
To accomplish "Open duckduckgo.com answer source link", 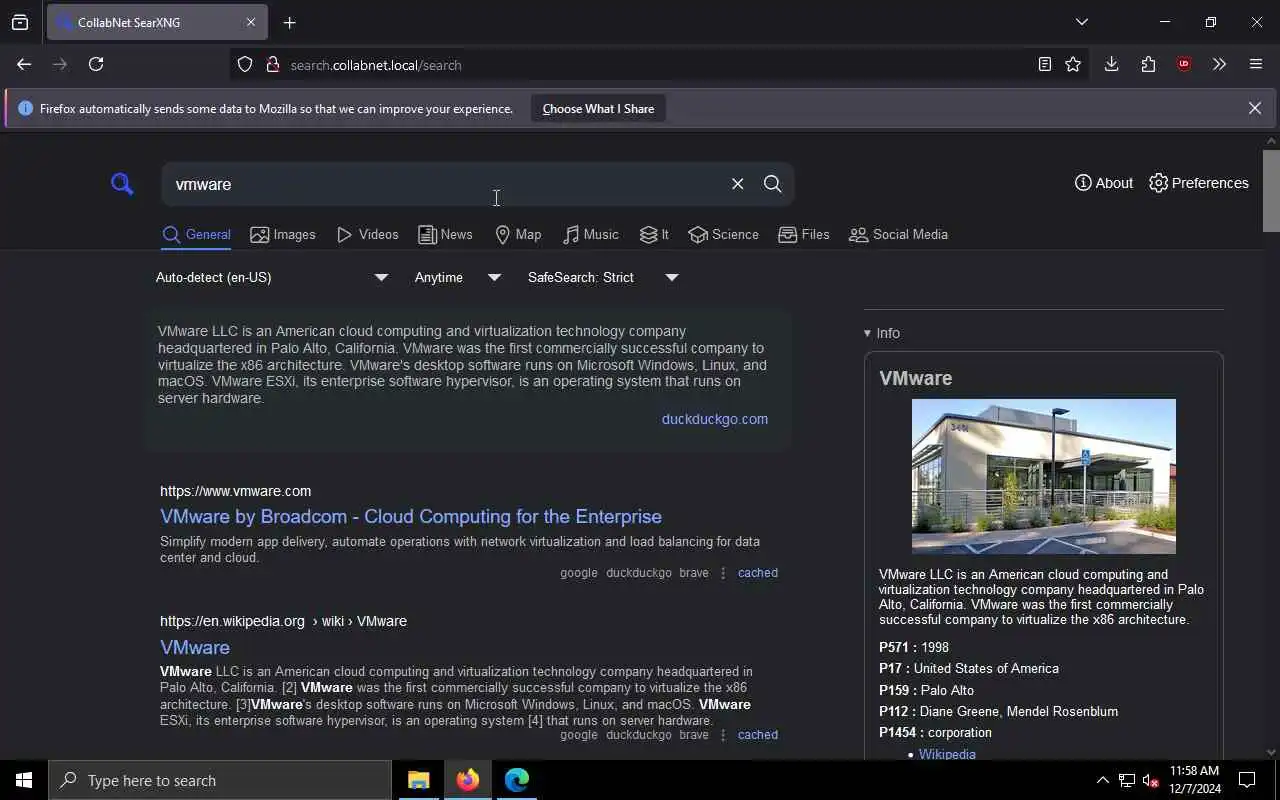I will tap(714, 419).
